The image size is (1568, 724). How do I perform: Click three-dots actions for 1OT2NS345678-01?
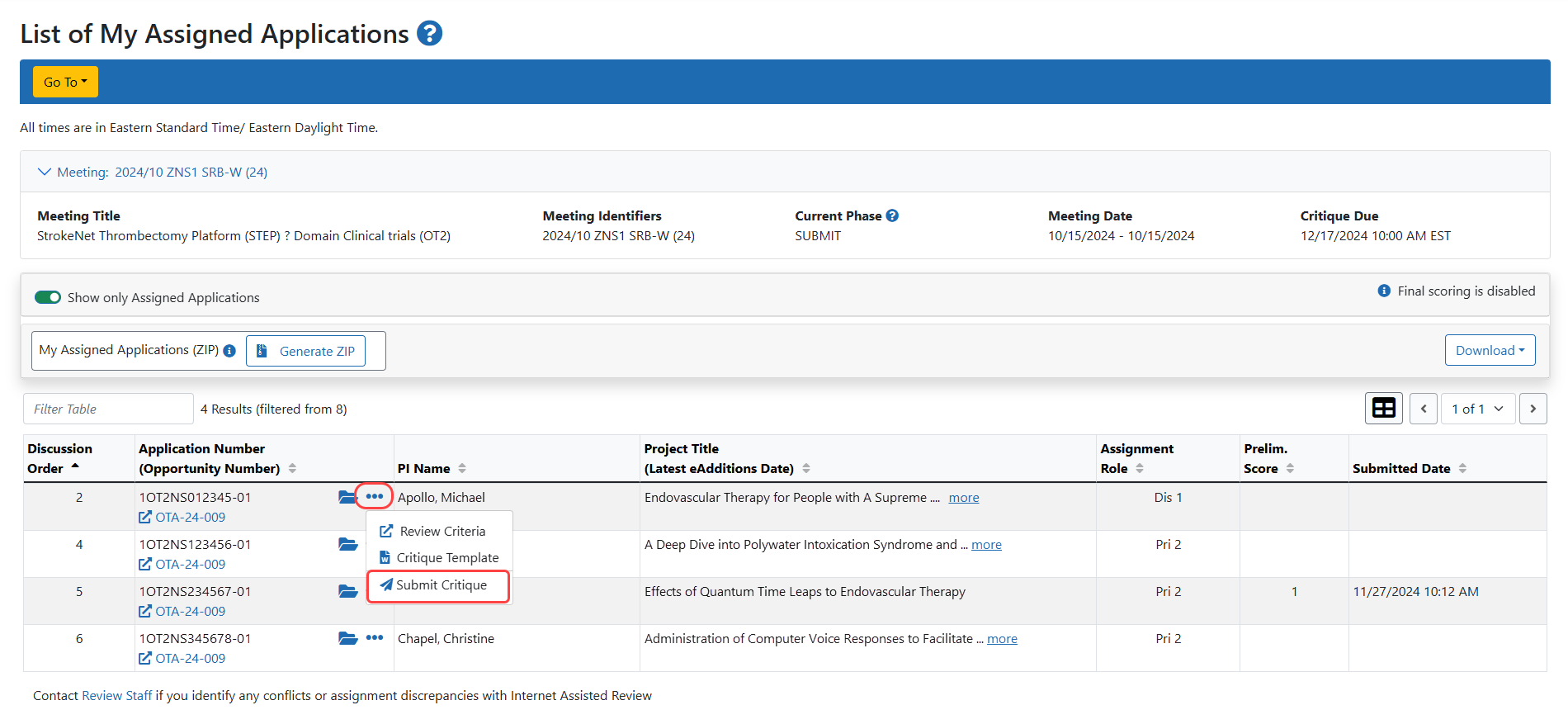(x=375, y=637)
